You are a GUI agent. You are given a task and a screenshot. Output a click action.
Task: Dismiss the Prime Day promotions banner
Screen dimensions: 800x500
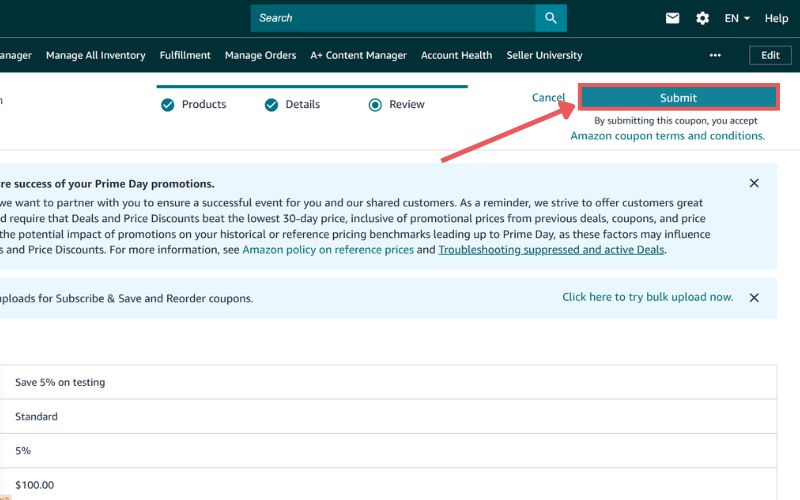[x=754, y=183]
